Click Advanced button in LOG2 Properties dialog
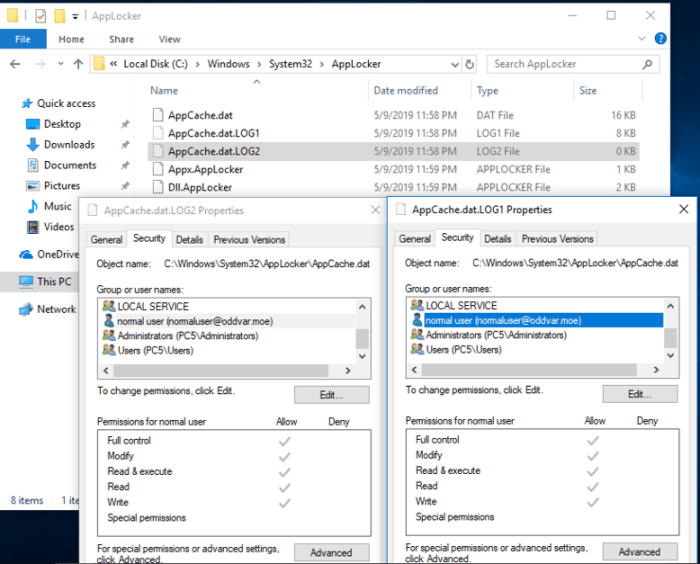The image size is (700, 564). [331, 552]
